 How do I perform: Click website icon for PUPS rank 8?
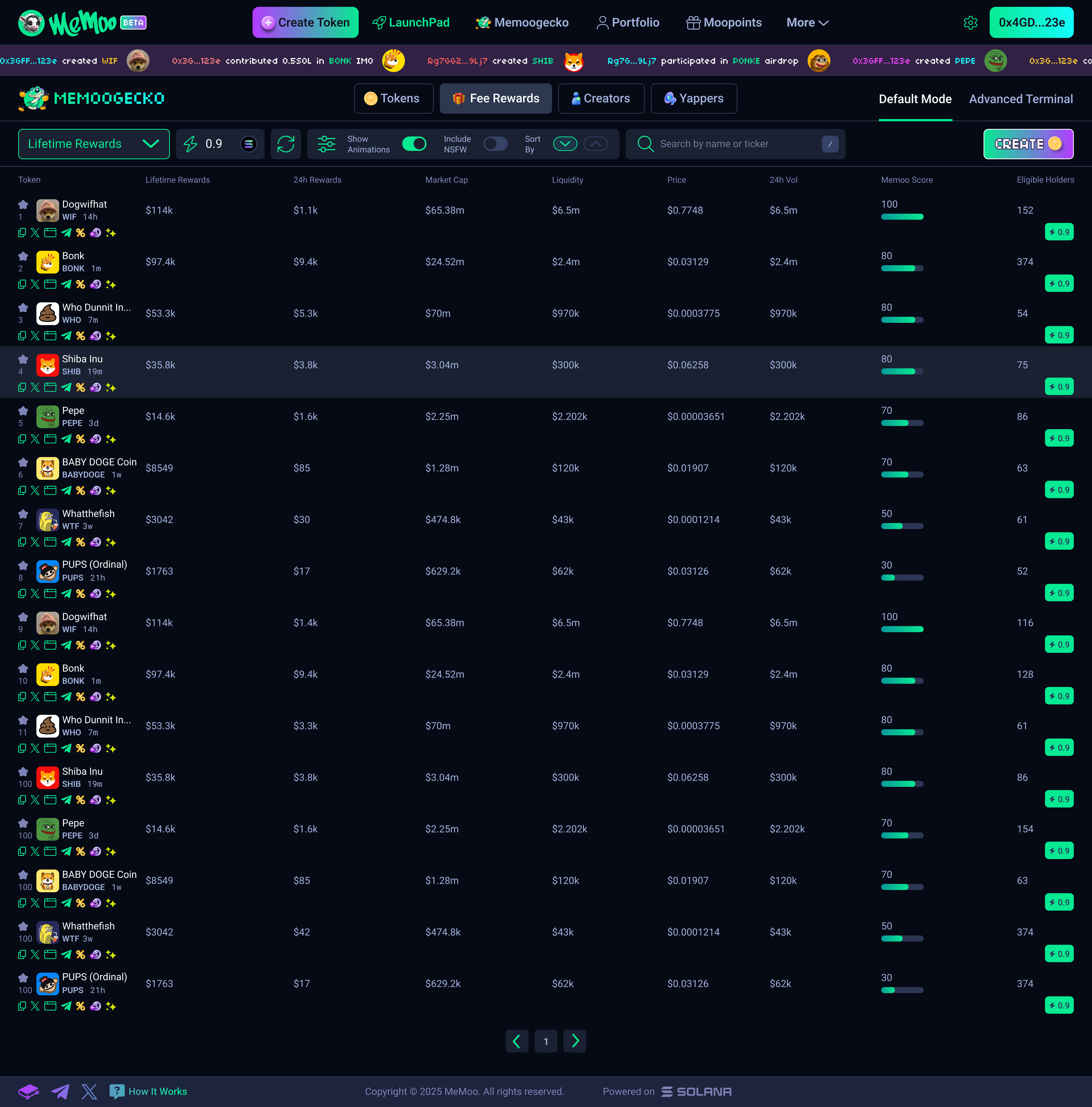tap(50, 594)
